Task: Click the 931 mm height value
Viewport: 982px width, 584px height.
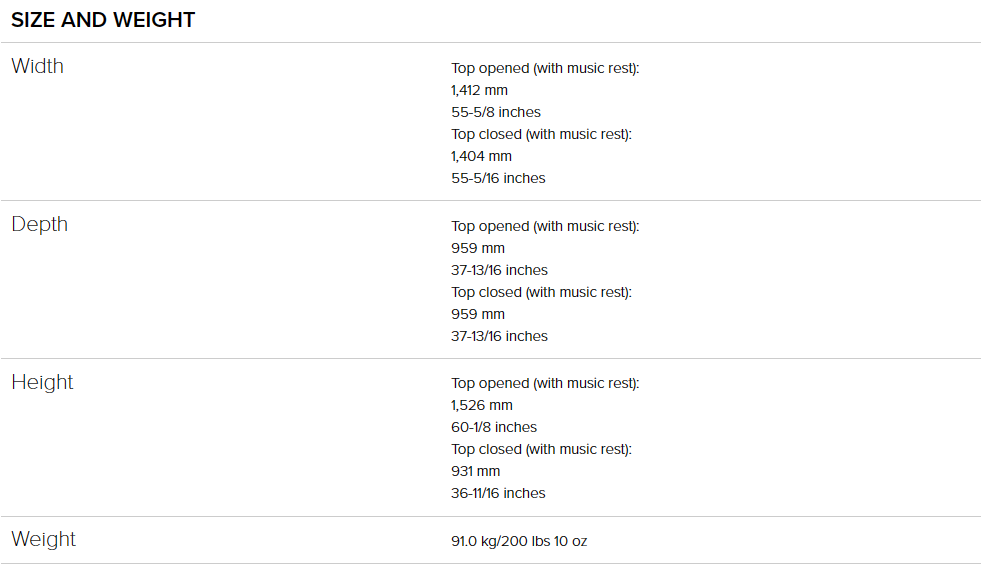Action: (x=475, y=471)
